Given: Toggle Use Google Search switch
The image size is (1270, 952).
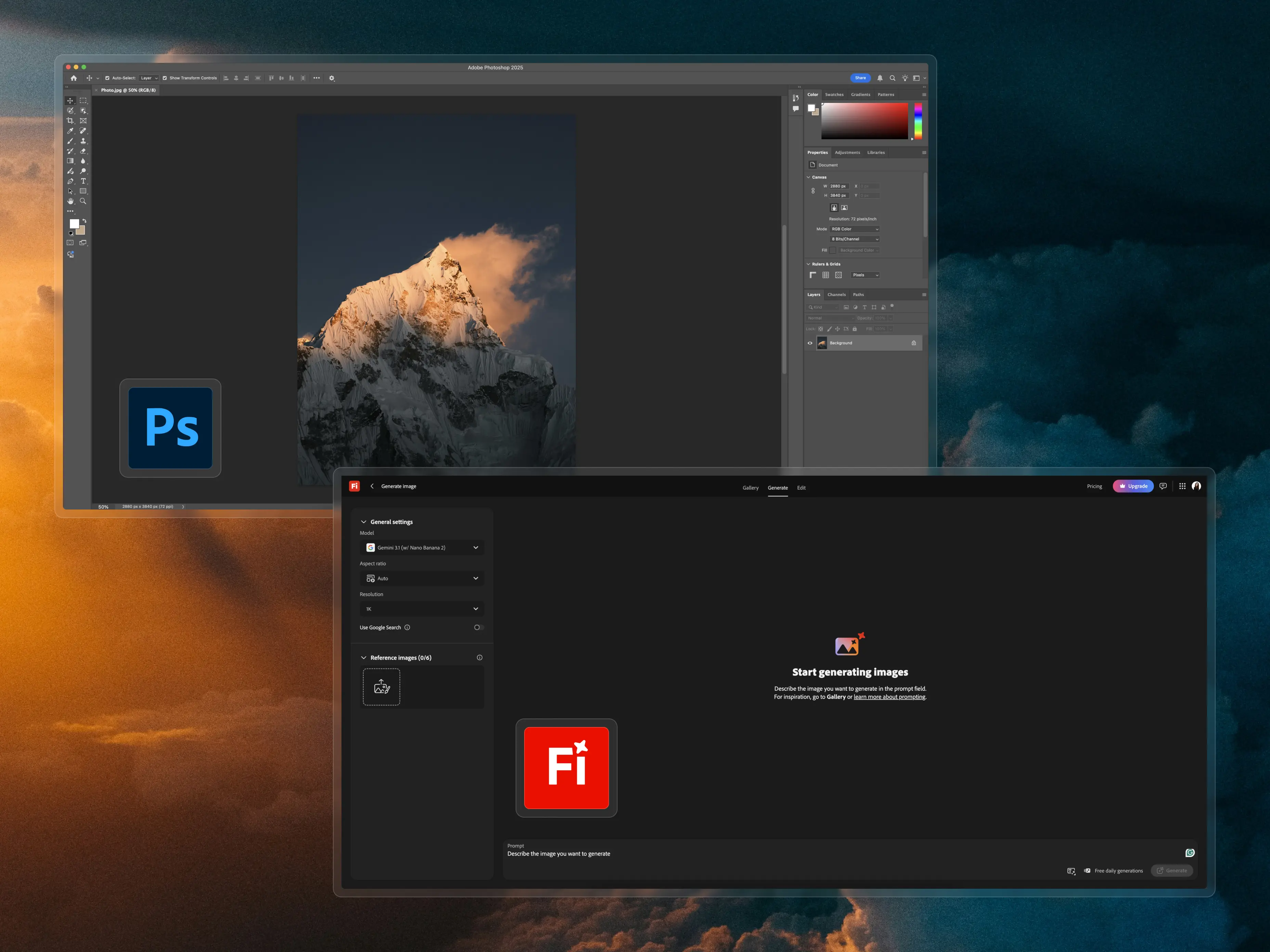Looking at the screenshot, I should point(479,627).
